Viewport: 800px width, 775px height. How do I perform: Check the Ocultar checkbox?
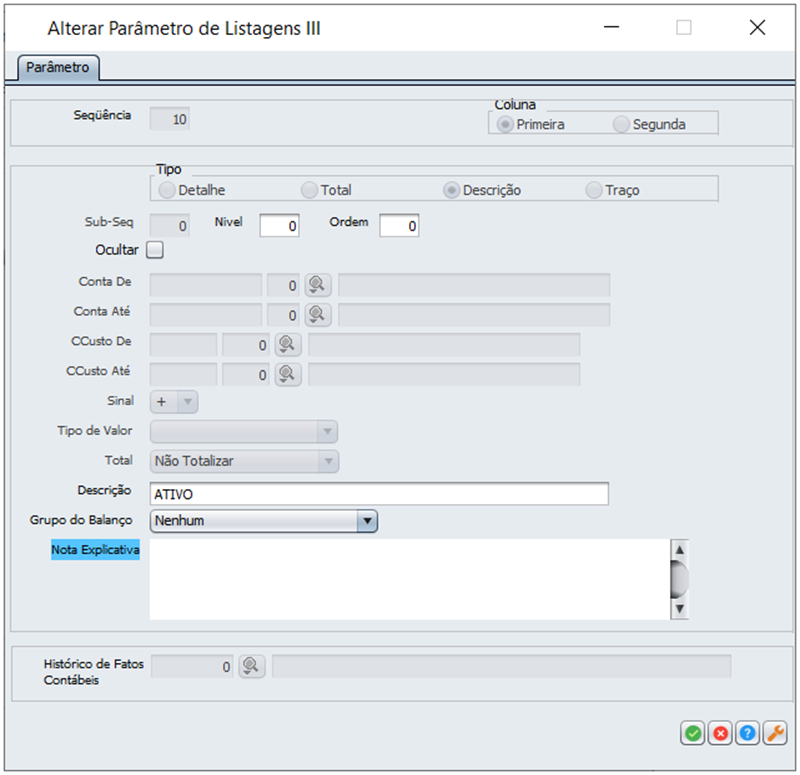pos(155,250)
